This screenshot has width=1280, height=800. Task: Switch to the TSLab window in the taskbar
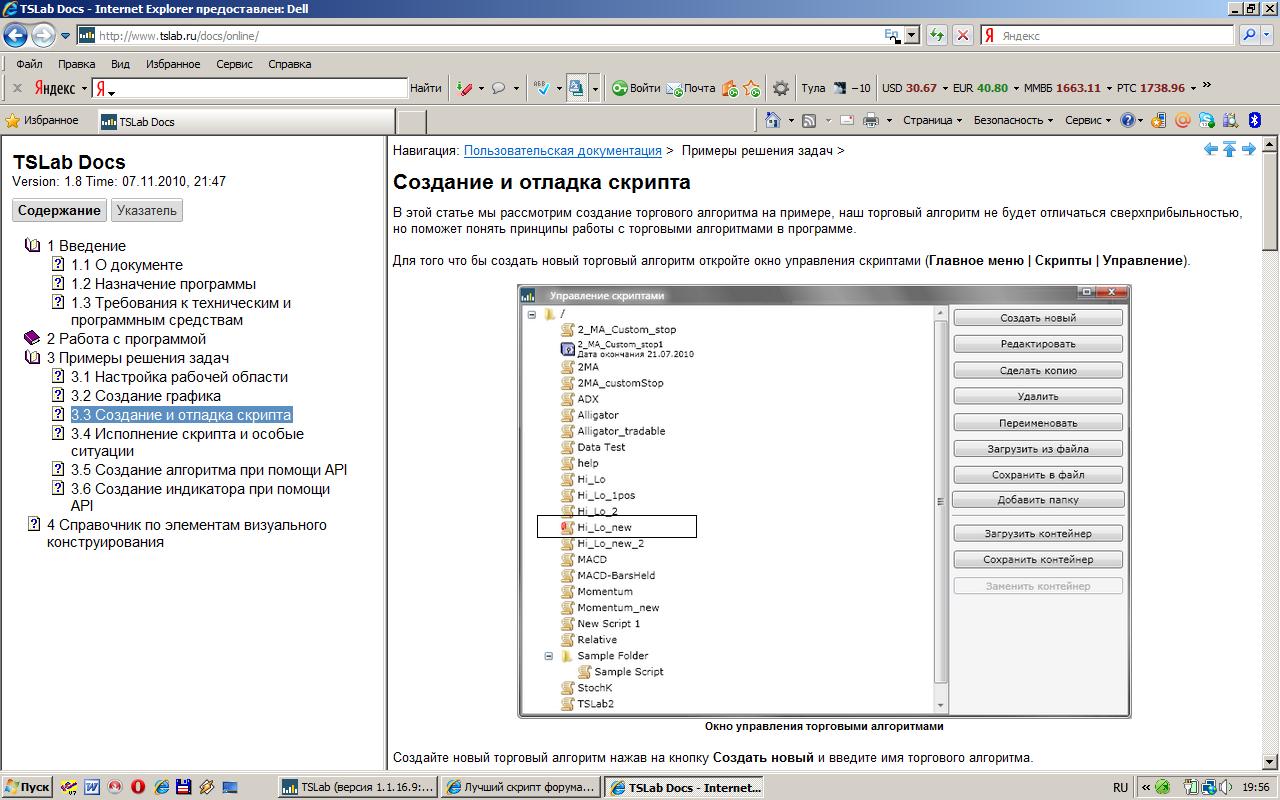(357, 787)
